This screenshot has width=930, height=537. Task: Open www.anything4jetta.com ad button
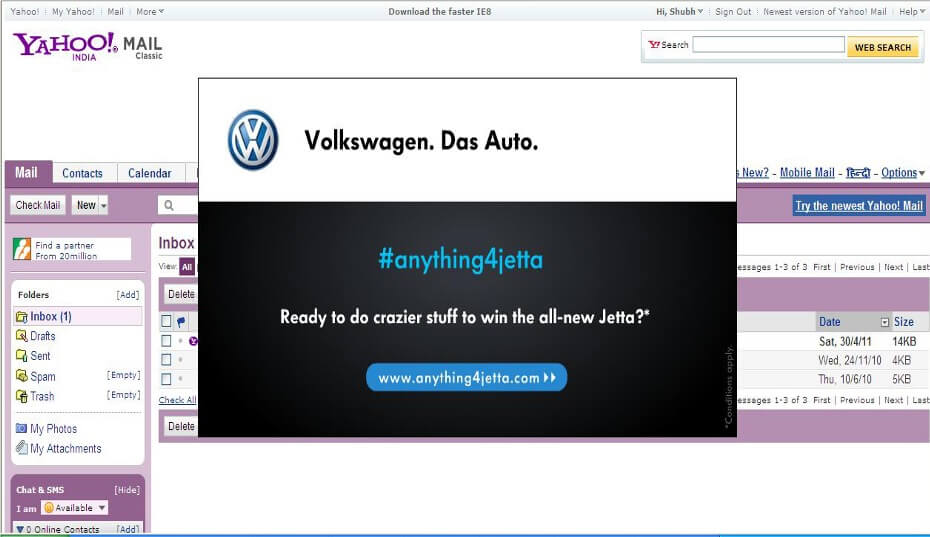point(467,377)
